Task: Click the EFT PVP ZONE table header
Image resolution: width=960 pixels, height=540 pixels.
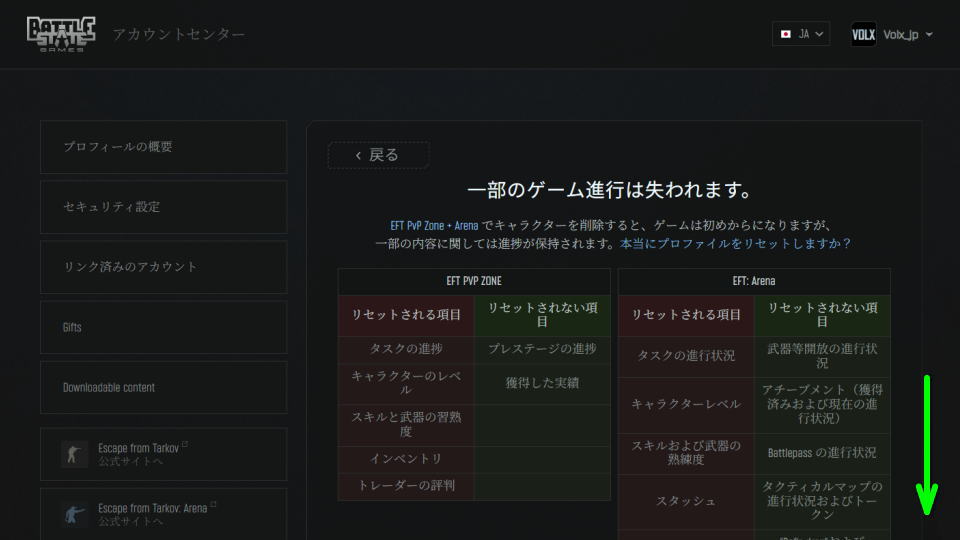Action: (474, 281)
